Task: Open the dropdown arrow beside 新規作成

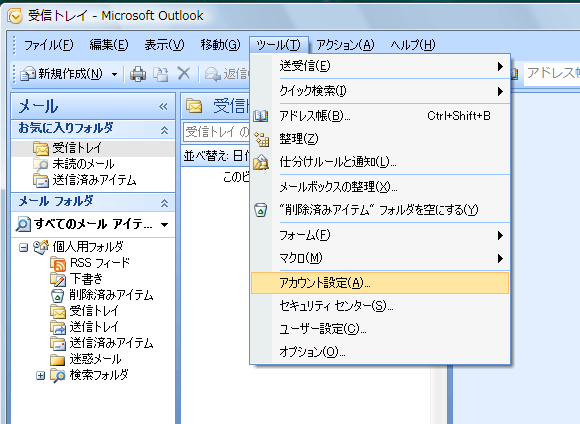Action: (x=115, y=74)
